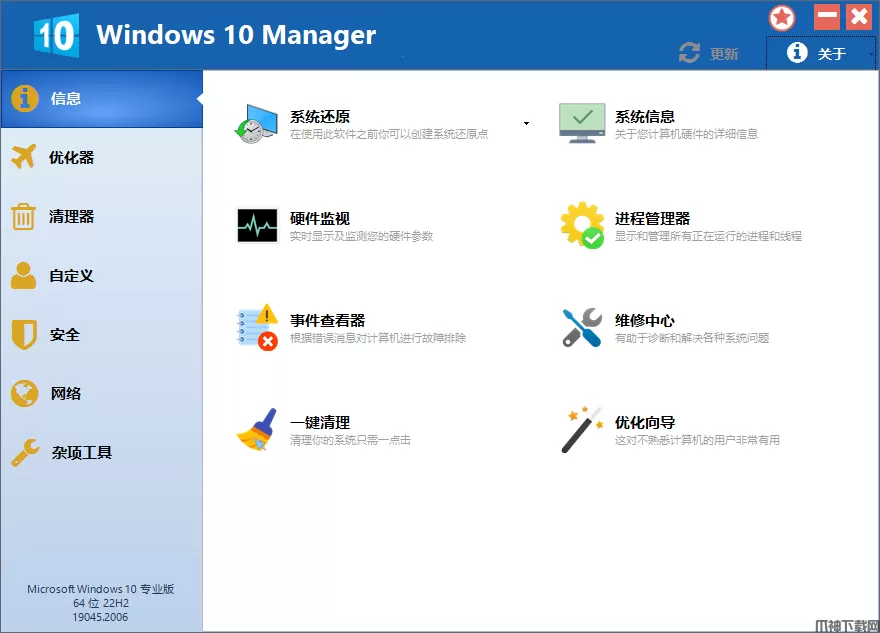Click the 优化器 airplane icon
Image resolution: width=880 pixels, height=633 pixels.
pyautogui.click(x=24, y=157)
